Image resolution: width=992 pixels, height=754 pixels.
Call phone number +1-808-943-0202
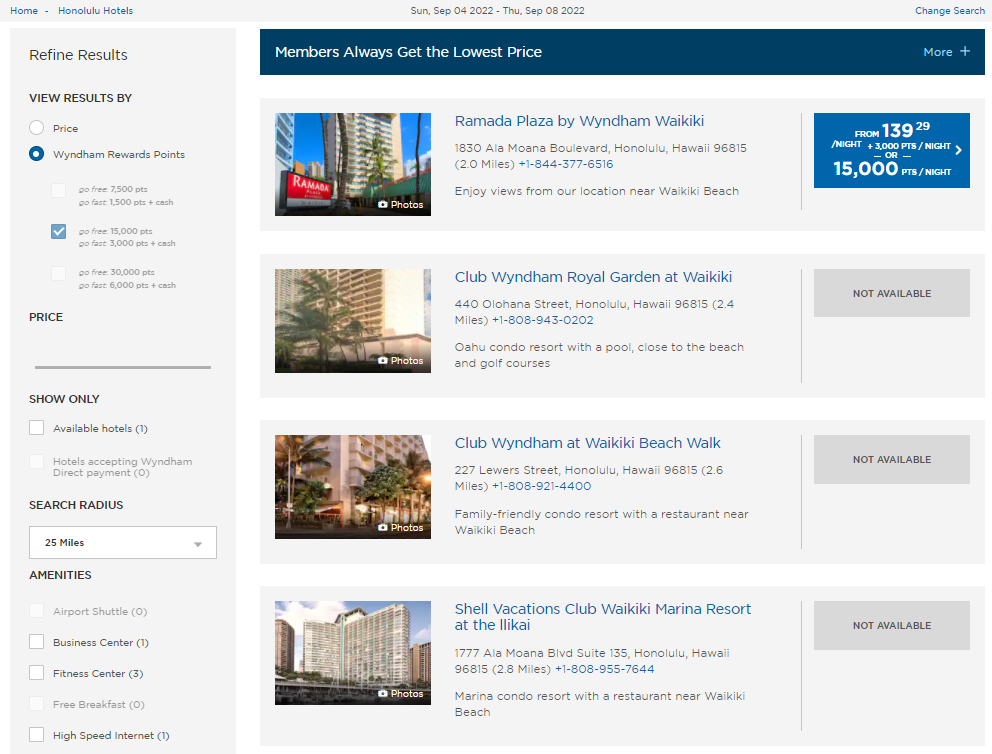pos(542,320)
